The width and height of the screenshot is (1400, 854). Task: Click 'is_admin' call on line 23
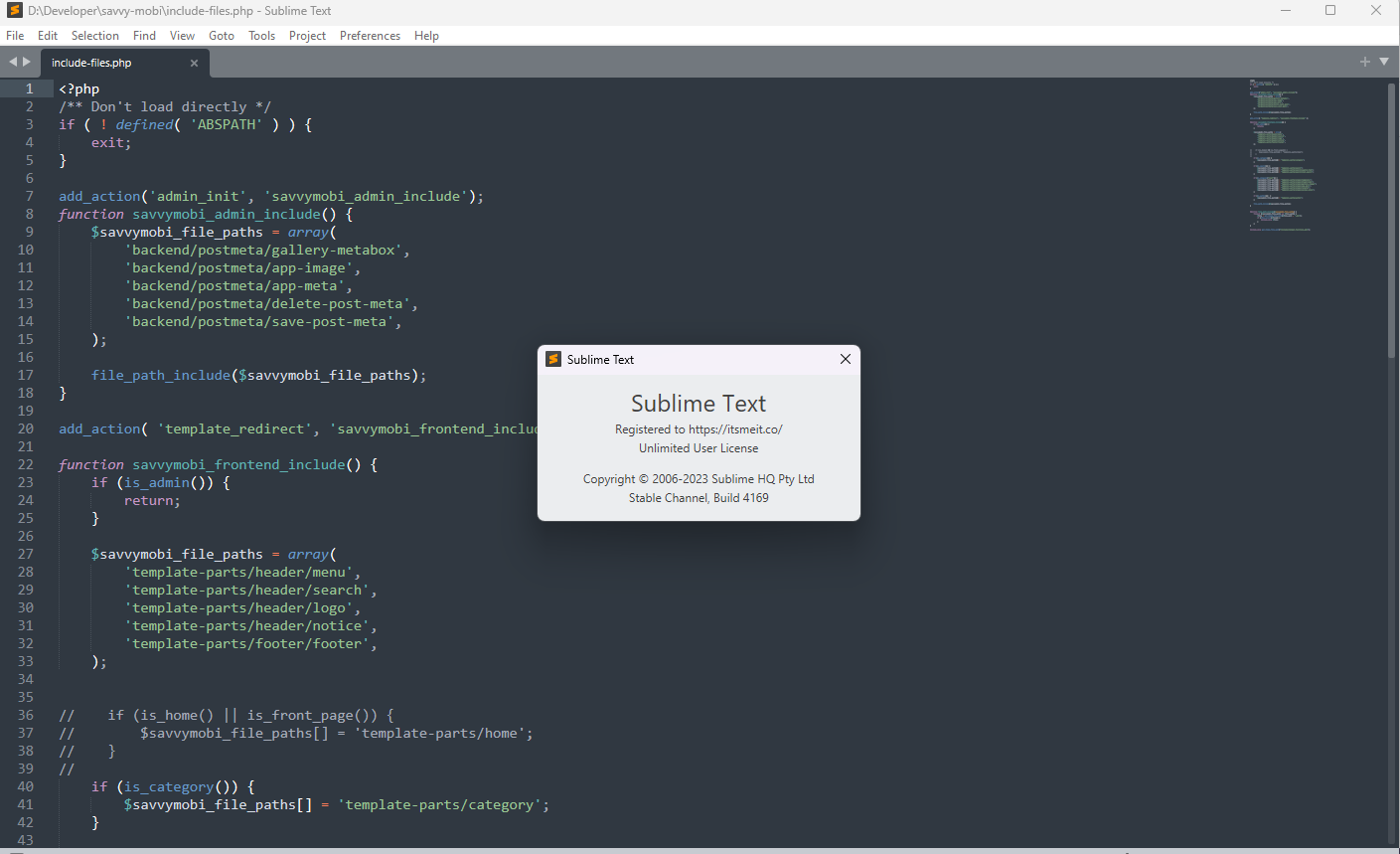tap(157, 482)
